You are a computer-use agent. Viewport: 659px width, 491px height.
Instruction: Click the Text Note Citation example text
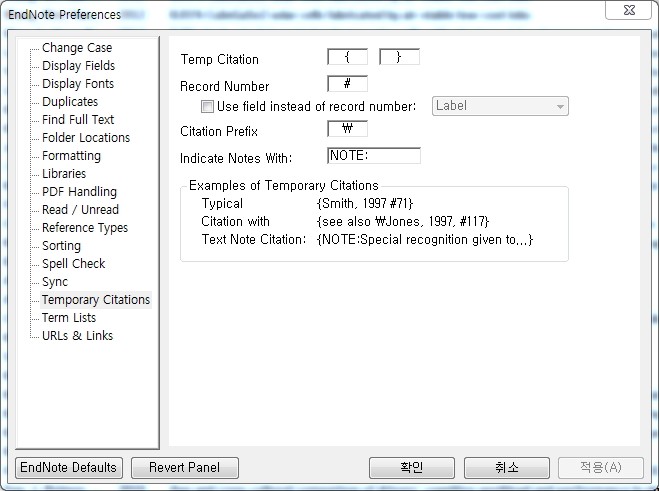[425, 240]
